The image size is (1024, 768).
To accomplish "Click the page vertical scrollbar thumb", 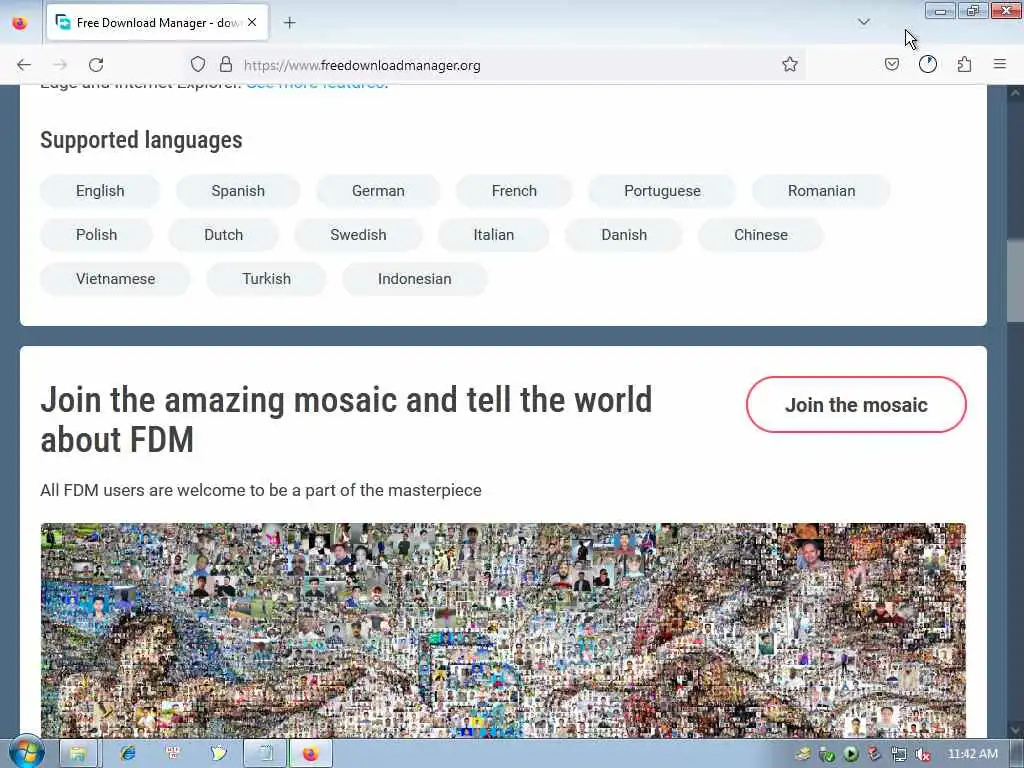I will point(1015,281).
